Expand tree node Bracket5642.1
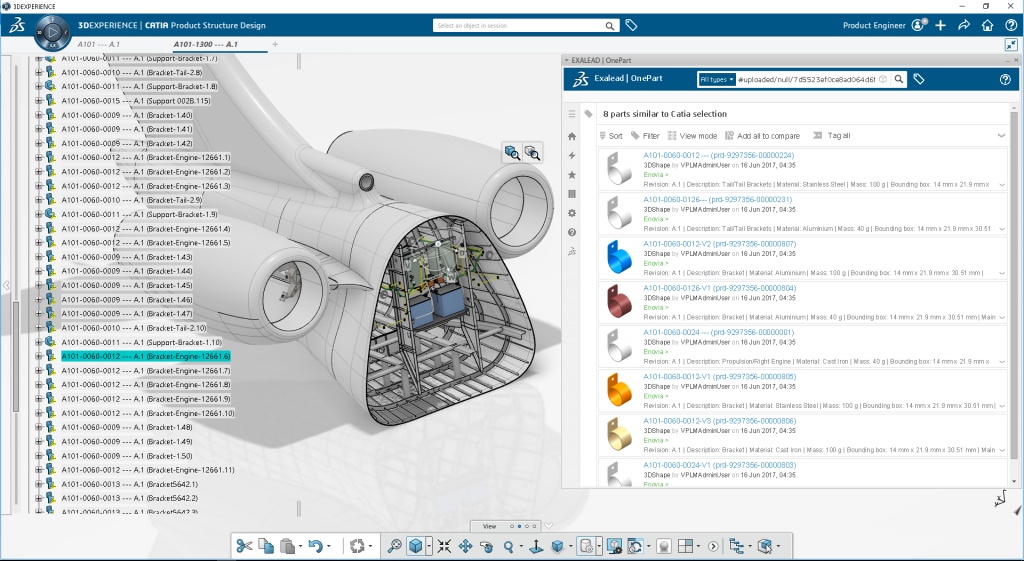 (x=39, y=484)
